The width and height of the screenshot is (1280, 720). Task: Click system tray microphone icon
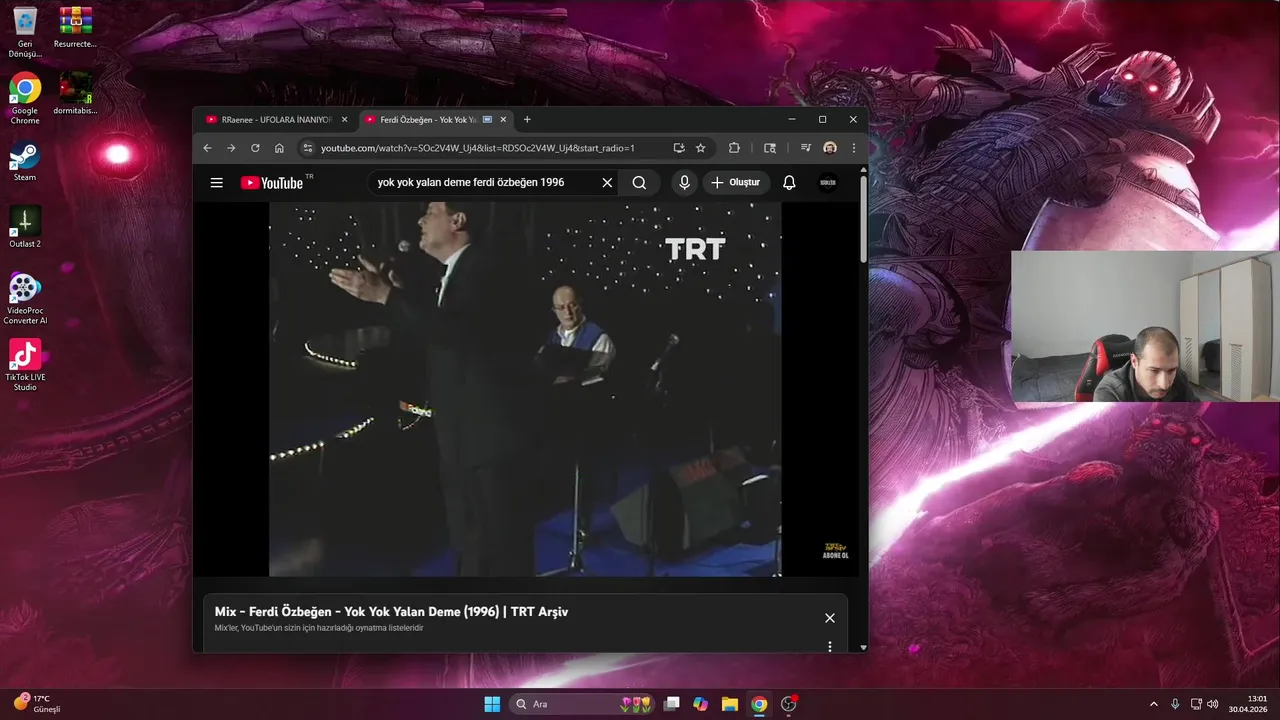tap(1175, 704)
